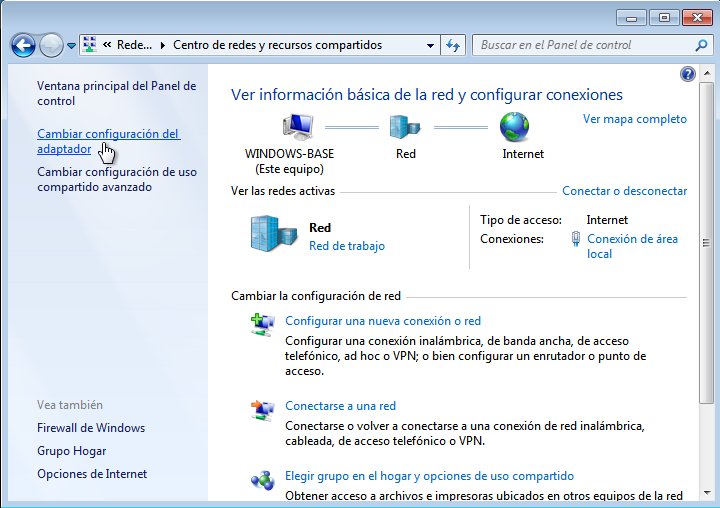Viewport: 720px width, 508px height.
Task: Click the 'Ver las redes activas' heading
Action: pos(283,191)
